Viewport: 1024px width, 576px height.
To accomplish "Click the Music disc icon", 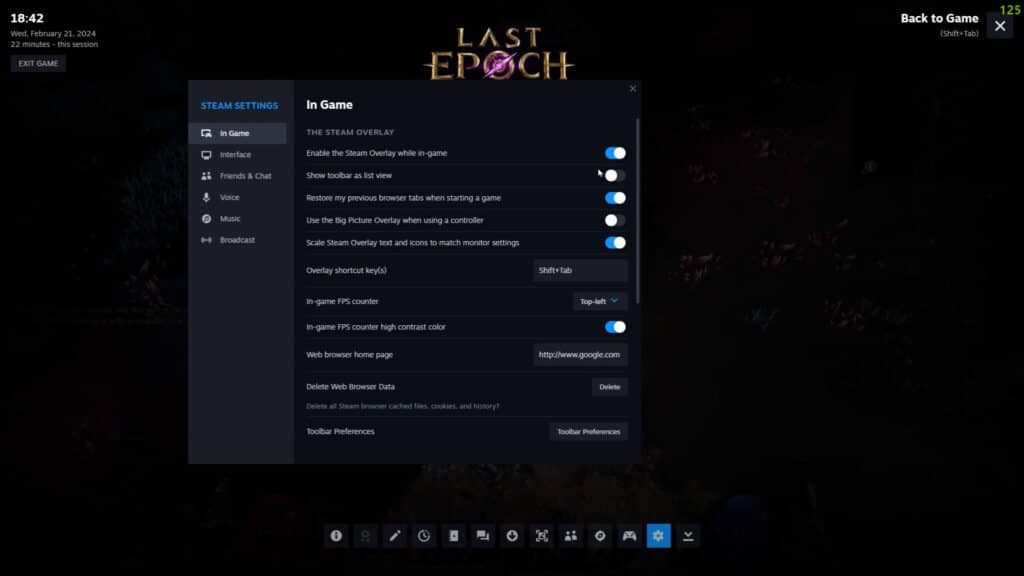I will tap(206, 219).
